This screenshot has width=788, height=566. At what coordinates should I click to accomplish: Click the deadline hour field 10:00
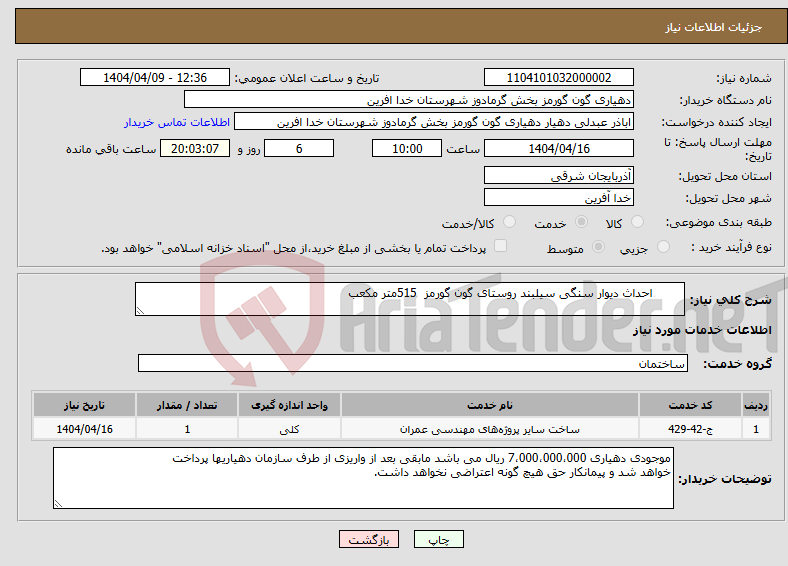click(407, 148)
